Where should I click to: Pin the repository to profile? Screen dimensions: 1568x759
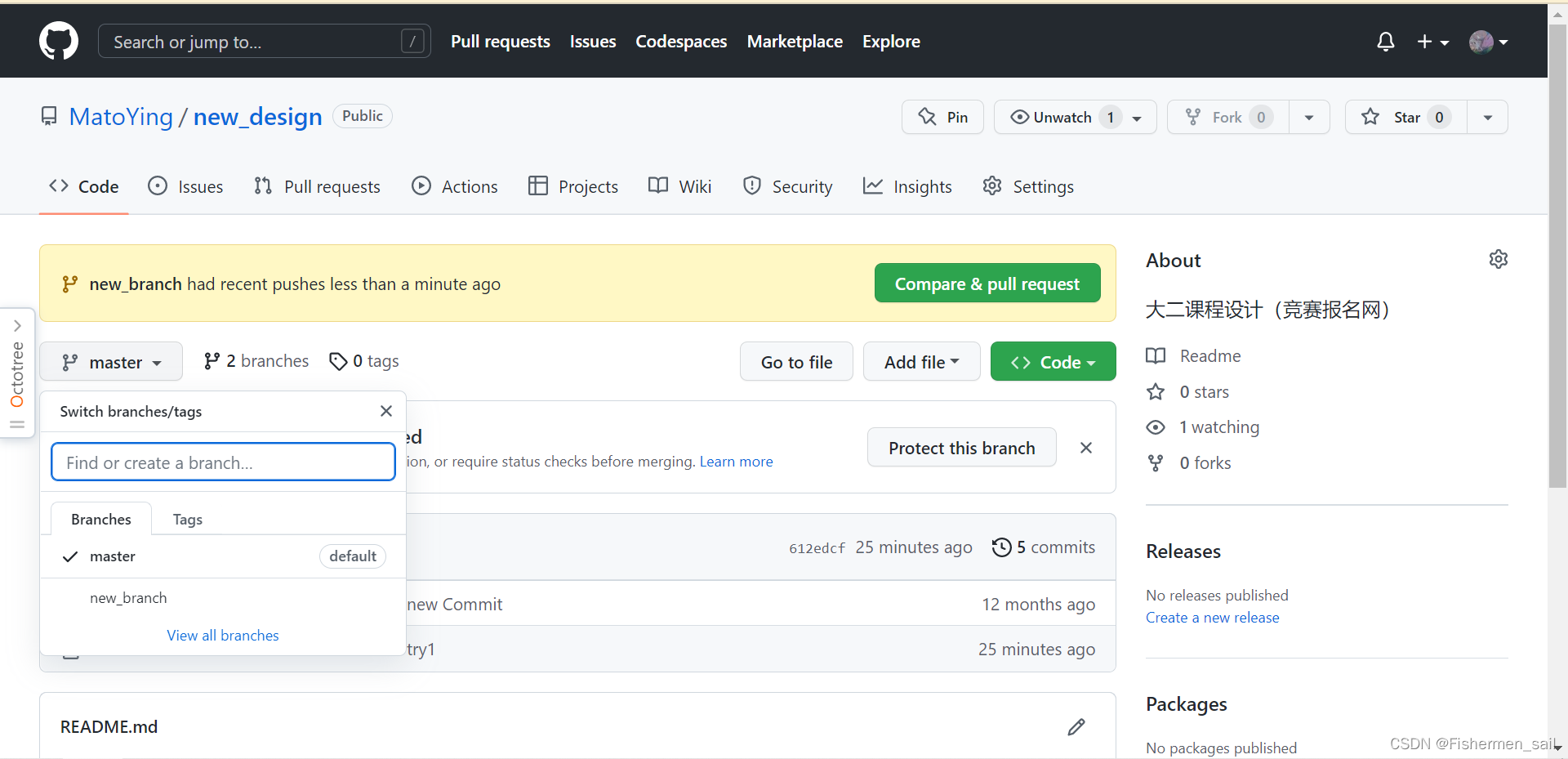(x=942, y=118)
